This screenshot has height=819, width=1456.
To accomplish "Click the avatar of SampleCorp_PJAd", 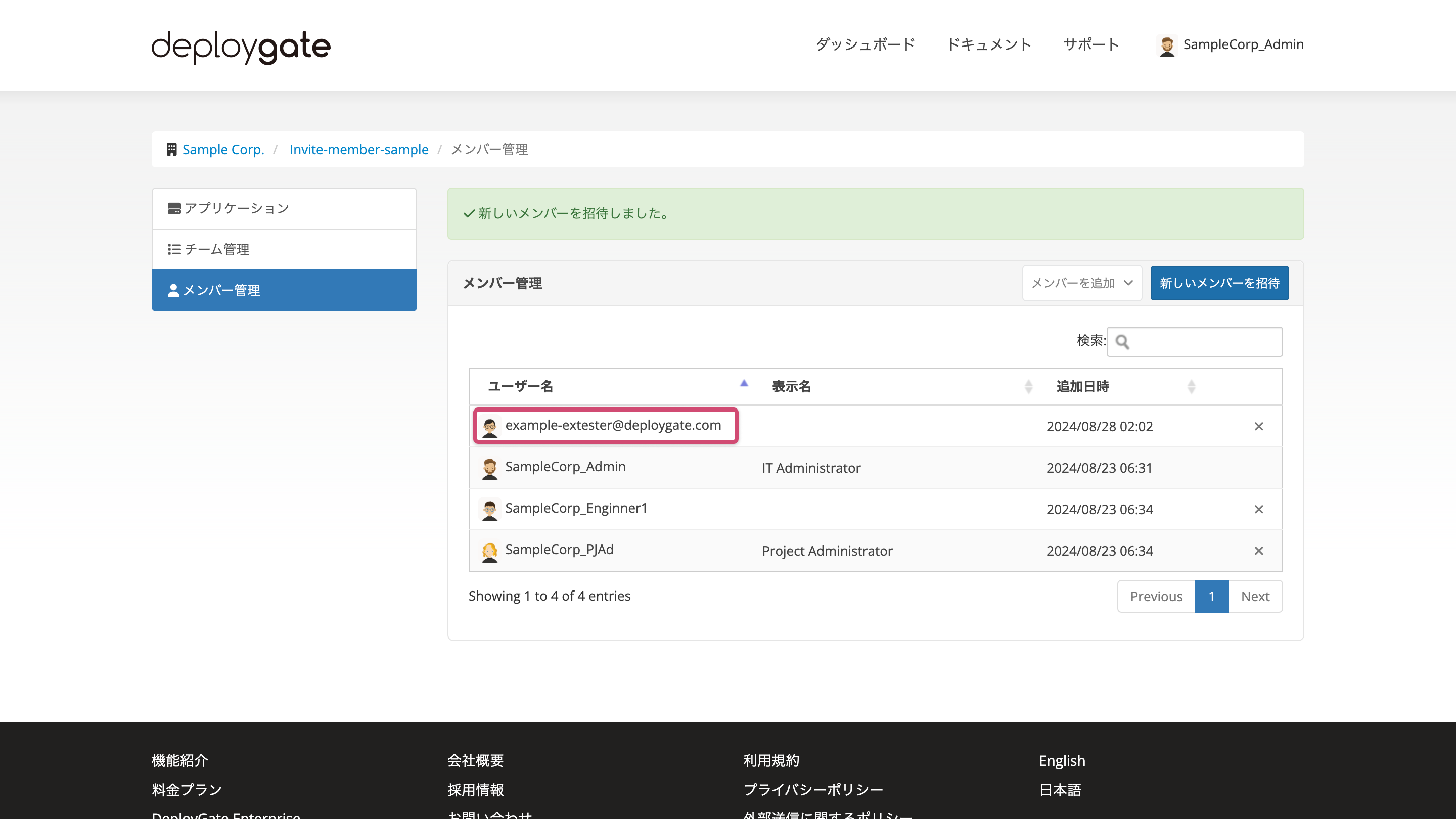I will tap(490, 551).
